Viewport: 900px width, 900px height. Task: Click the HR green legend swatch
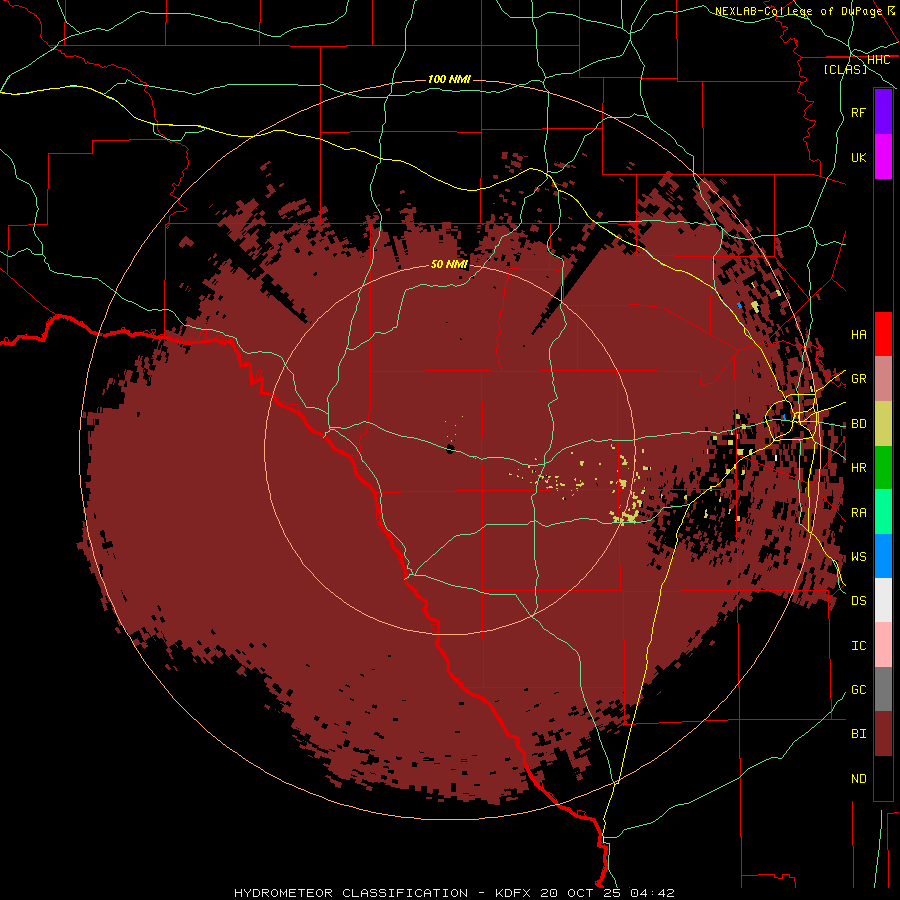coord(883,467)
